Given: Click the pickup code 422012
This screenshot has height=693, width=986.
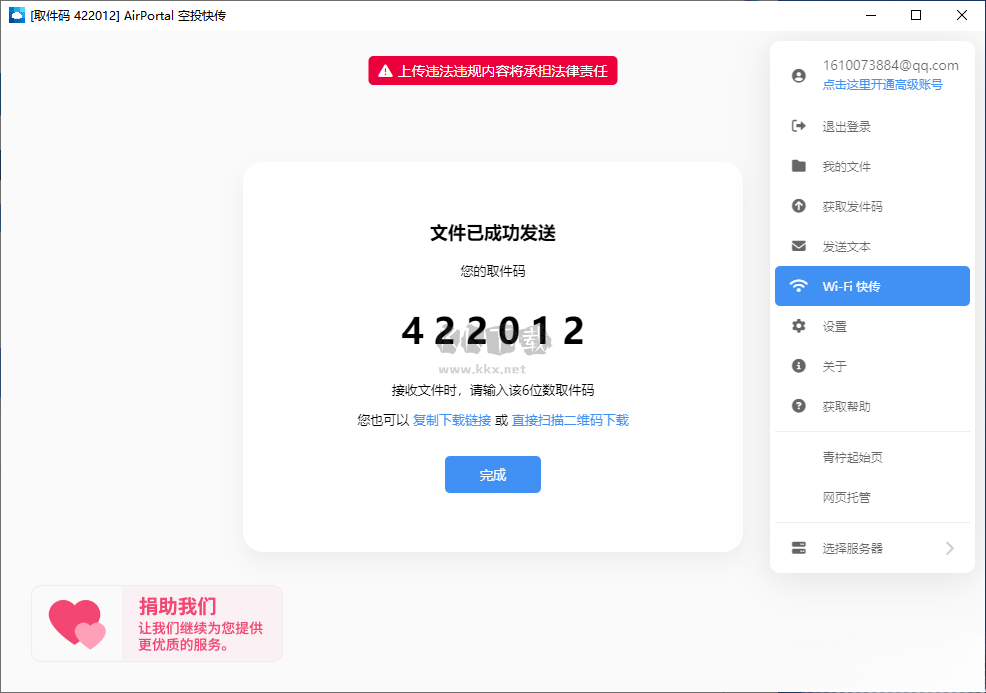Looking at the screenshot, I should [493, 333].
